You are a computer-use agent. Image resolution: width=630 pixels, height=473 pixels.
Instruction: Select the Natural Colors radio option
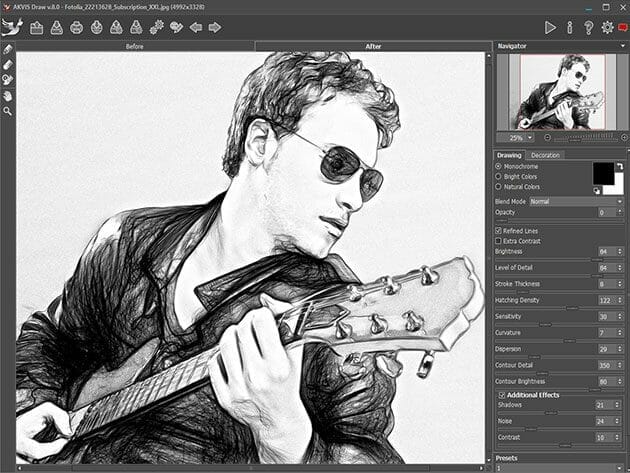(x=499, y=186)
